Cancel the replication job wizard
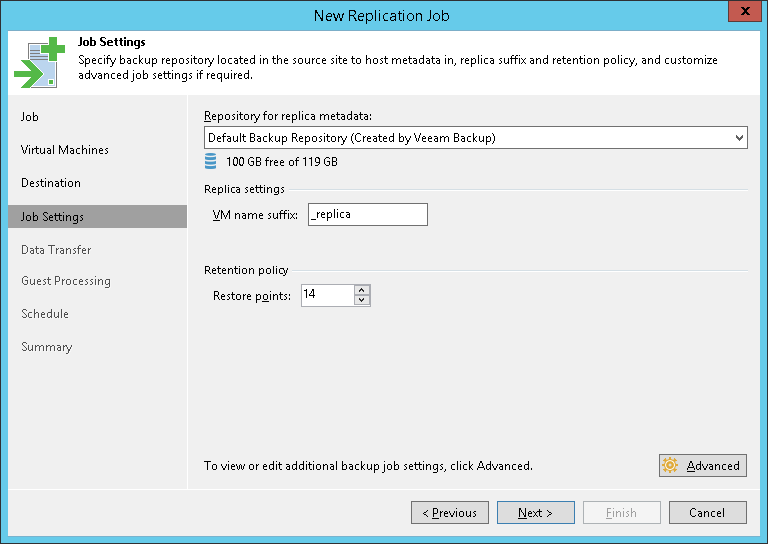 708,513
